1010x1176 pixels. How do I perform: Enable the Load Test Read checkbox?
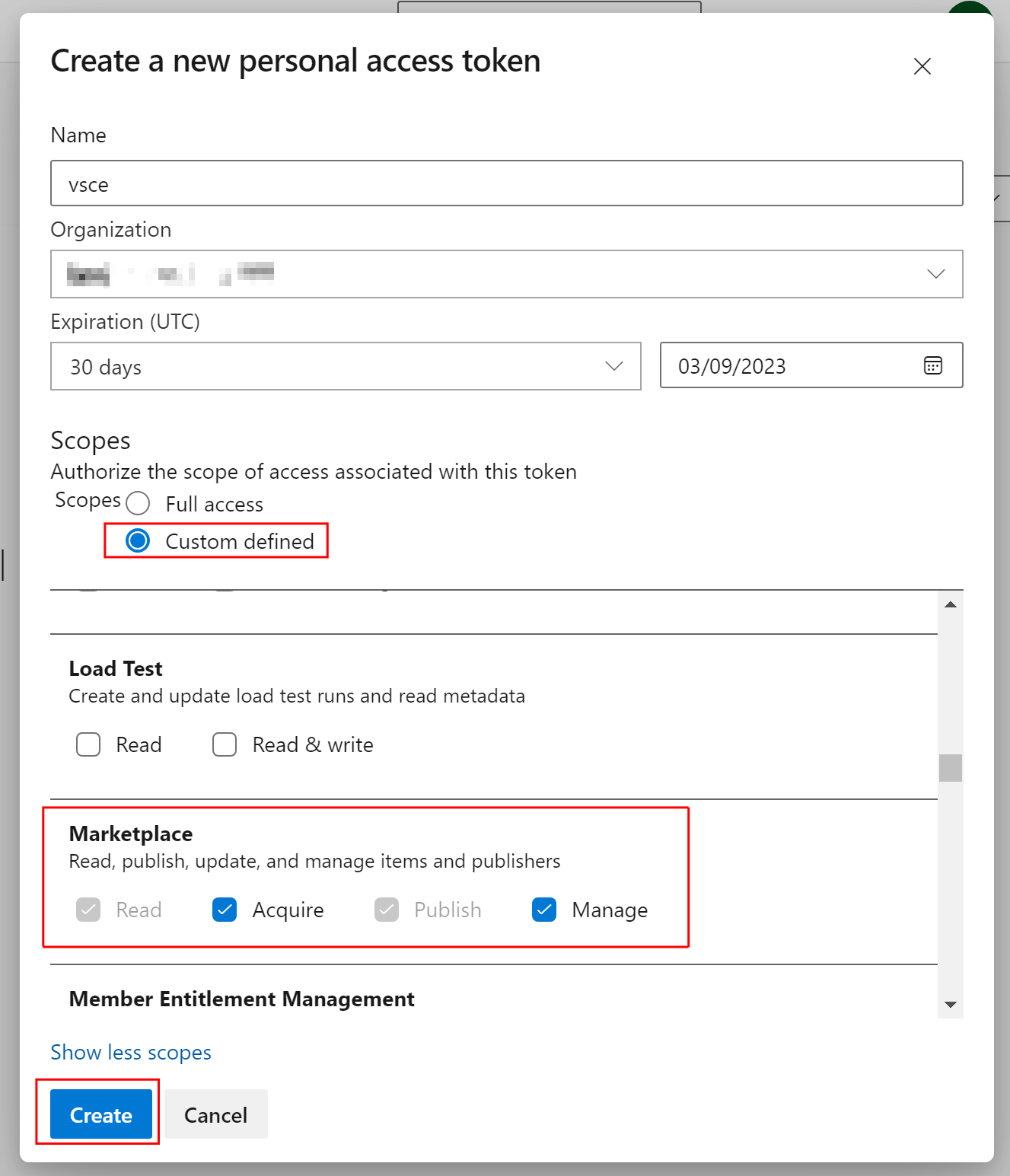(88, 744)
